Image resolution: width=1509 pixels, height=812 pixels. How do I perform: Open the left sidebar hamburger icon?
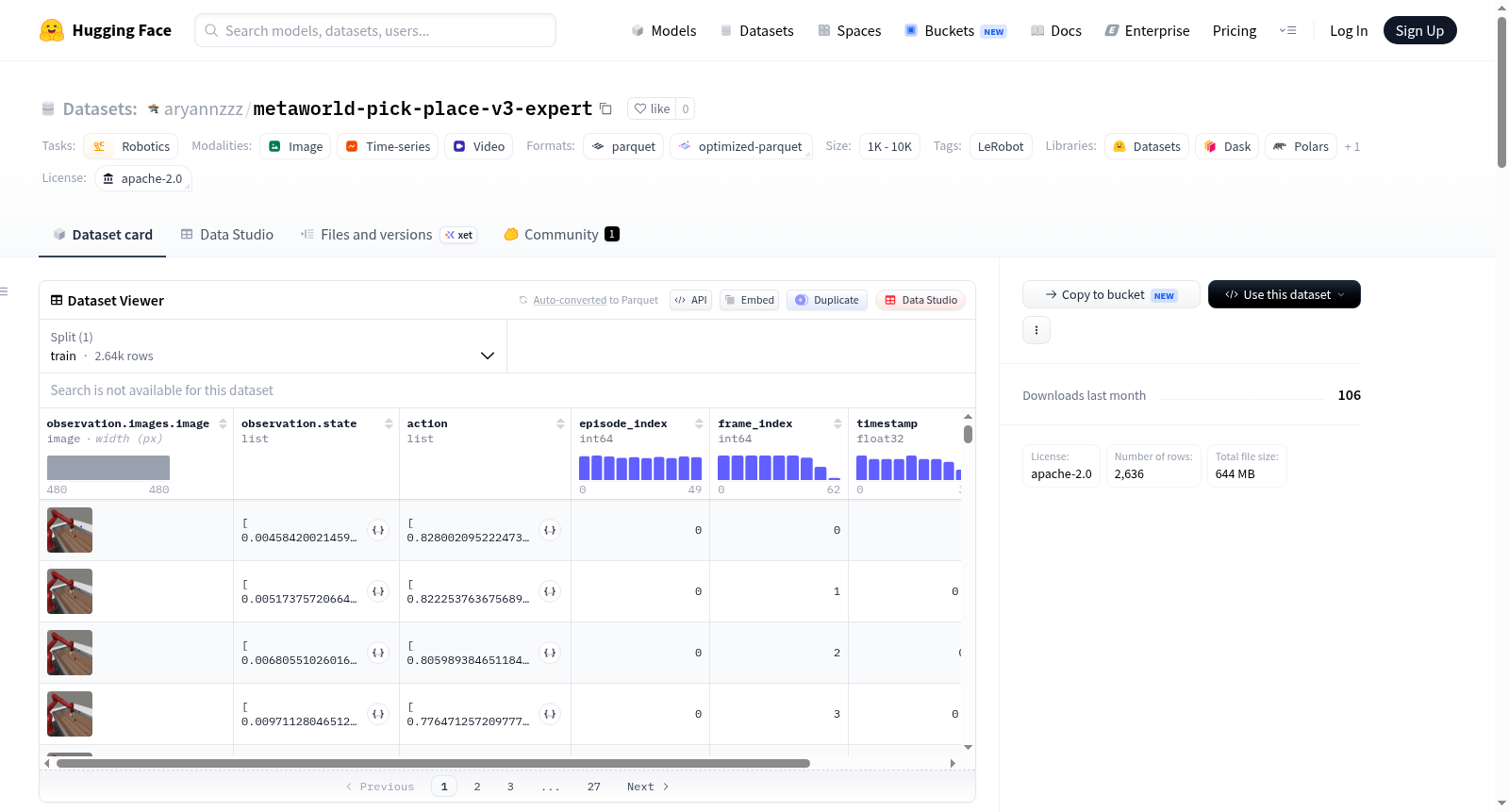pyautogui.click(x=5, y=291)
